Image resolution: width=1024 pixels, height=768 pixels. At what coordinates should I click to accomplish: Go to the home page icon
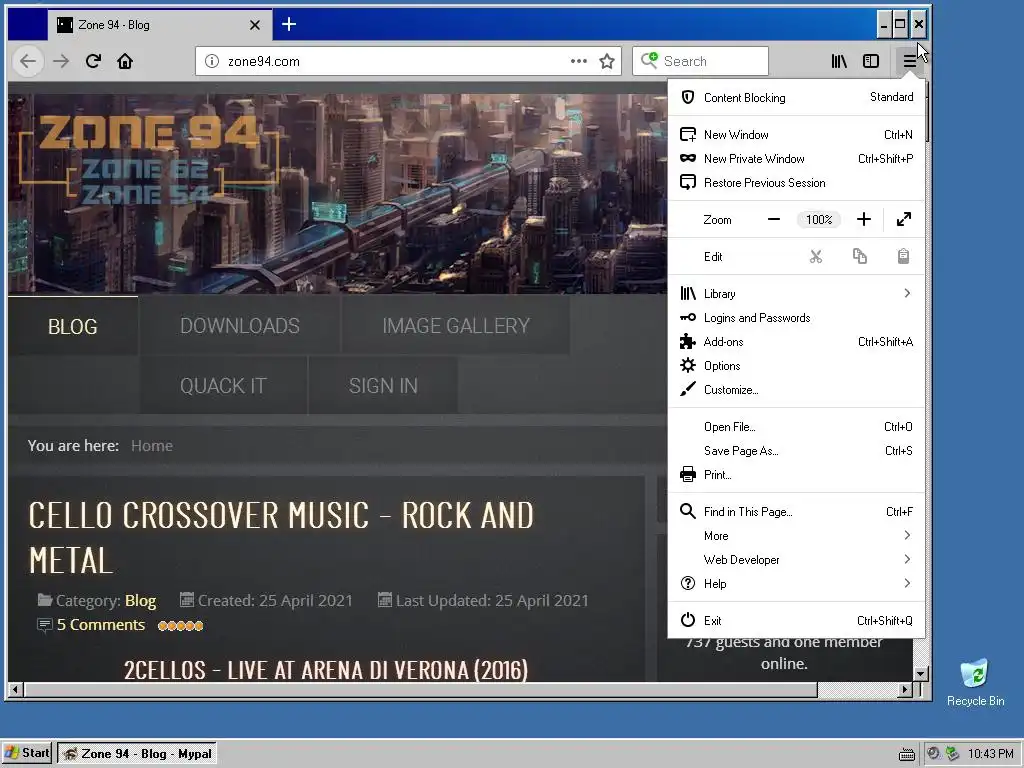pyautogui.click(x=125, y=61)
